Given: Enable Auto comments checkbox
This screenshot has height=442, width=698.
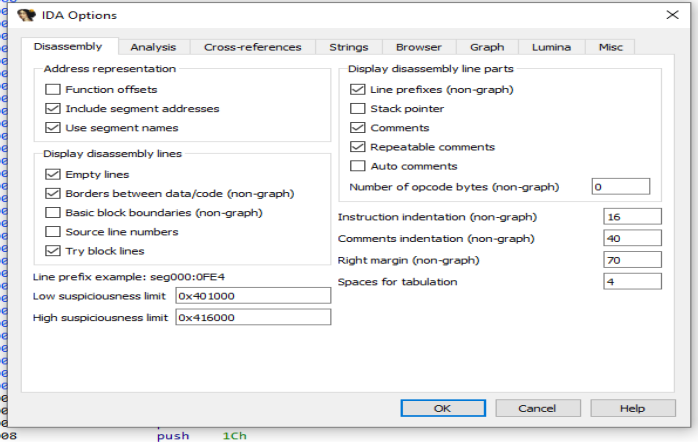Looking at the screenshot, I should (x=357, y=166).
